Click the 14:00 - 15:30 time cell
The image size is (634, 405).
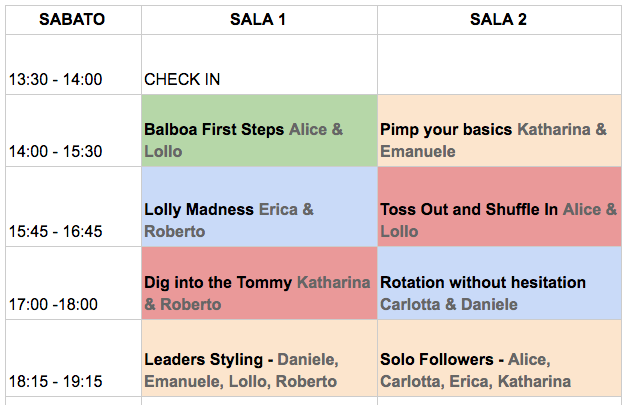point(74,131)
